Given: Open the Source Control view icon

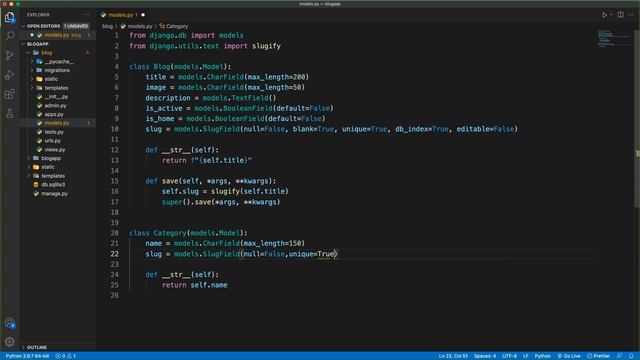Looking at the screenshot, I should pos(9,56).
